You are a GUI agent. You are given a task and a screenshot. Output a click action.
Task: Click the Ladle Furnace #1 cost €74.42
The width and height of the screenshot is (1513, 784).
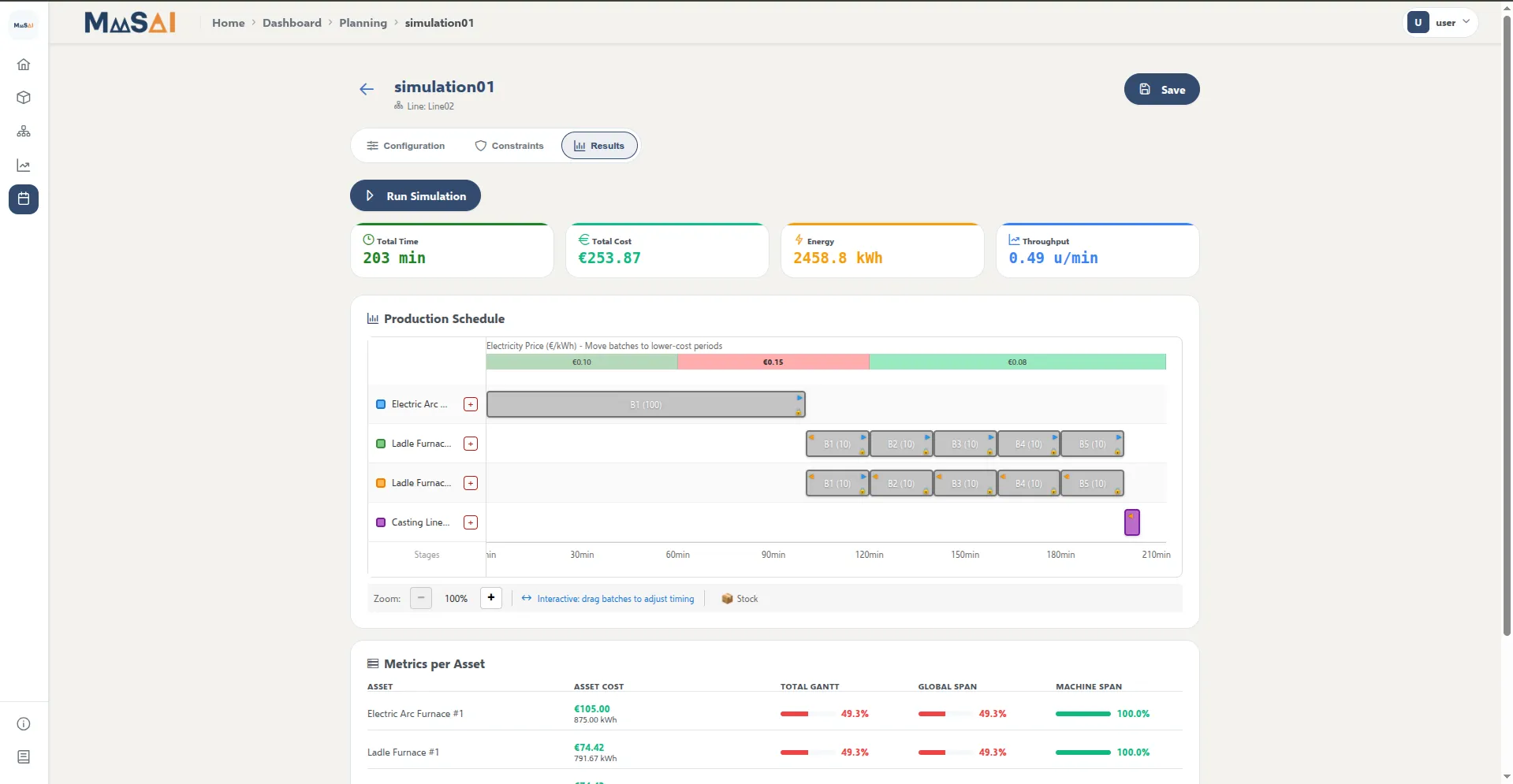coord(589,748)
